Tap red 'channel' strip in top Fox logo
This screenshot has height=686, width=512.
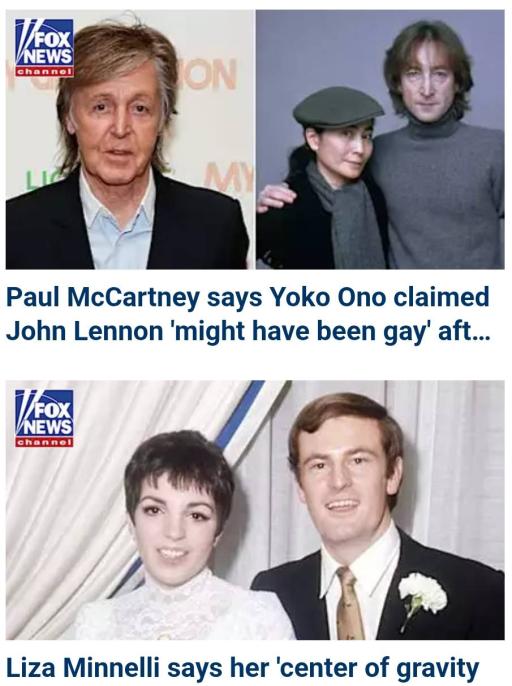point(44,72)
